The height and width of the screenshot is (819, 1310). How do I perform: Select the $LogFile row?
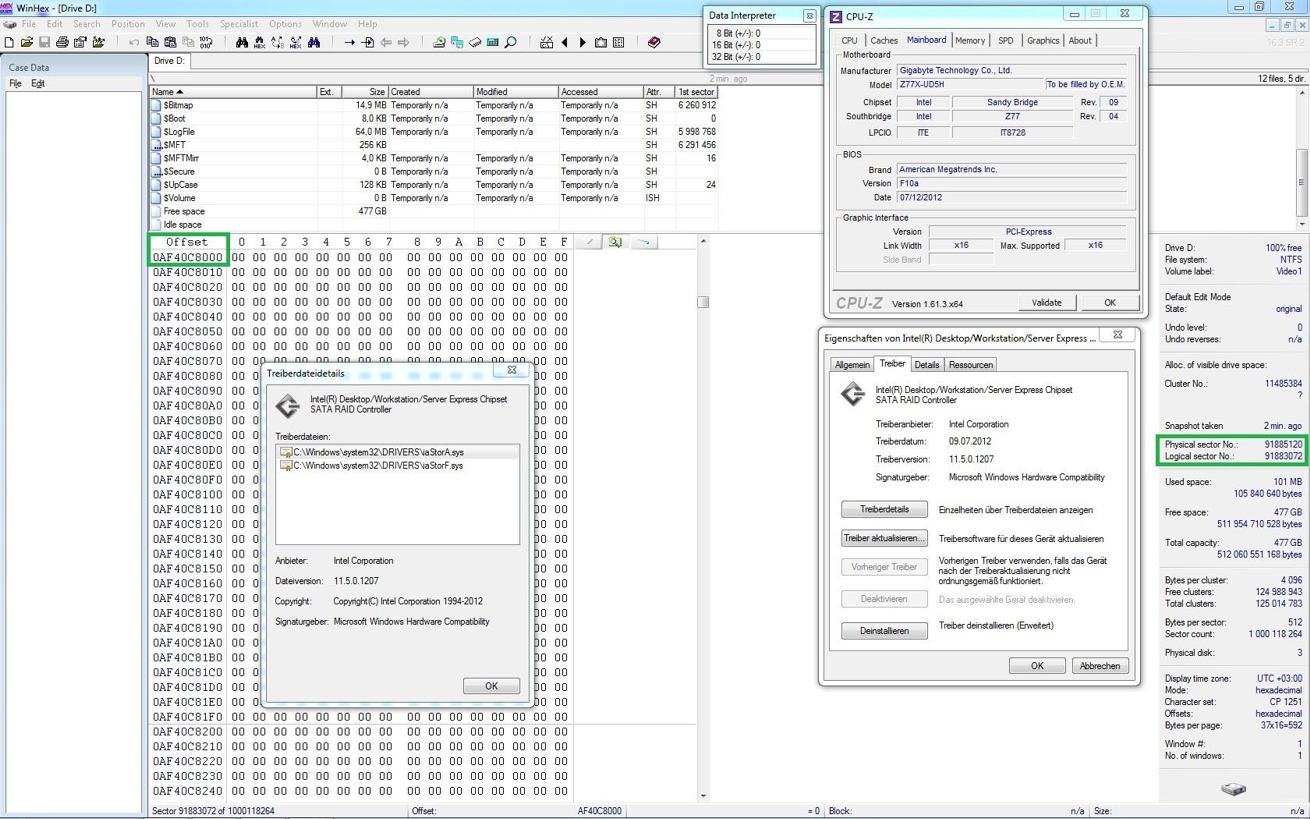pos(433,131)
